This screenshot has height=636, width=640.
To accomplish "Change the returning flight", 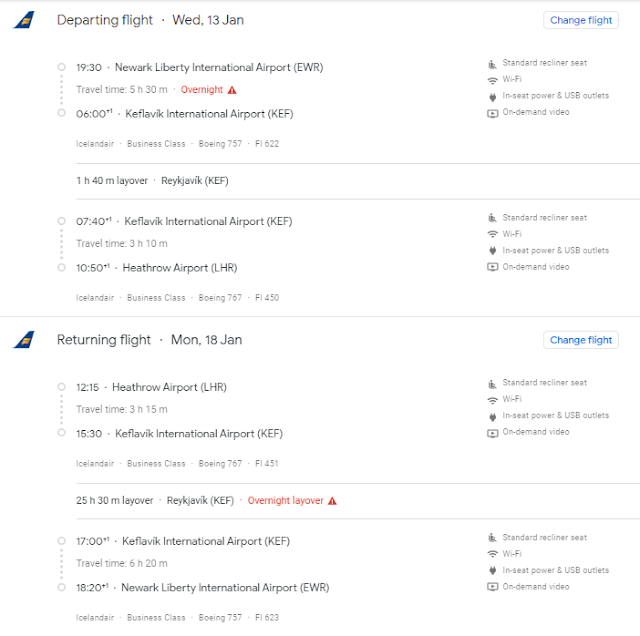I will 581,340.
